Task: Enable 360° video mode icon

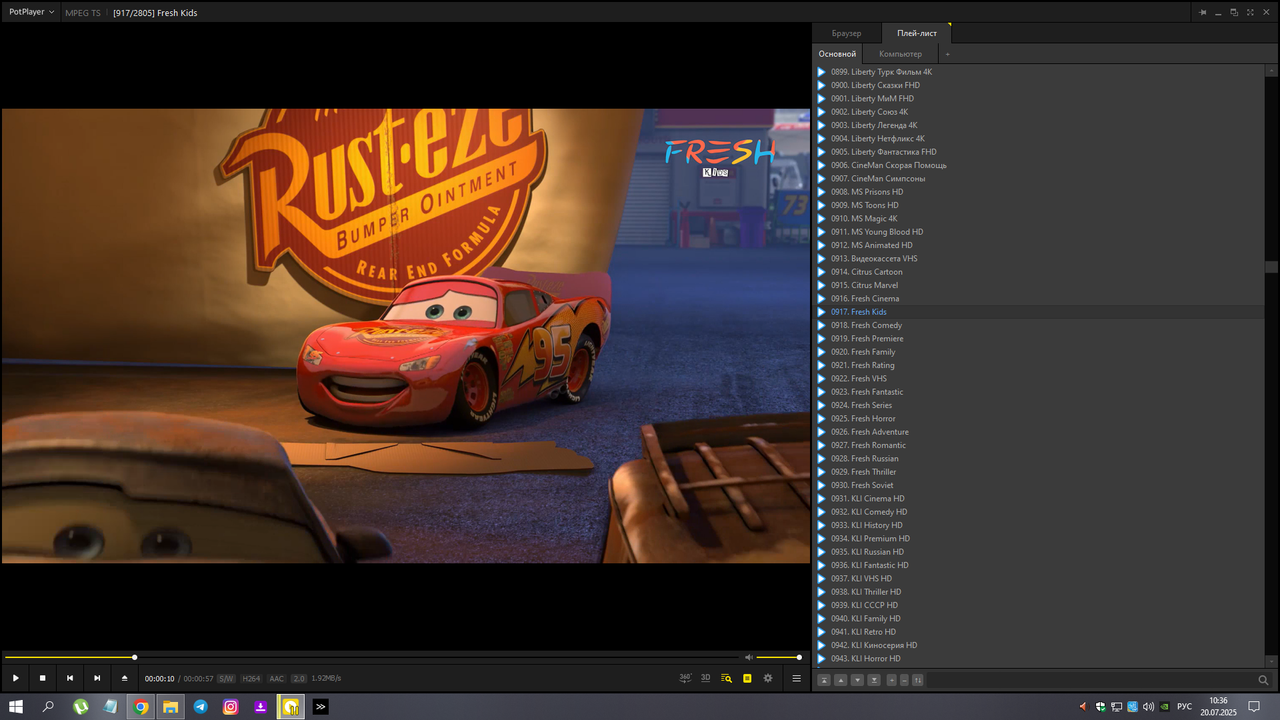Action: [x=685, y=678]
